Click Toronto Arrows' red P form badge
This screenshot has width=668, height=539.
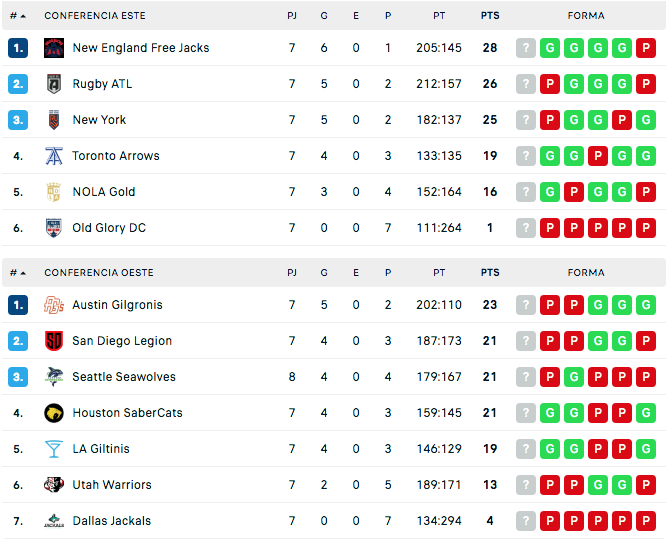tap(598, 156)
